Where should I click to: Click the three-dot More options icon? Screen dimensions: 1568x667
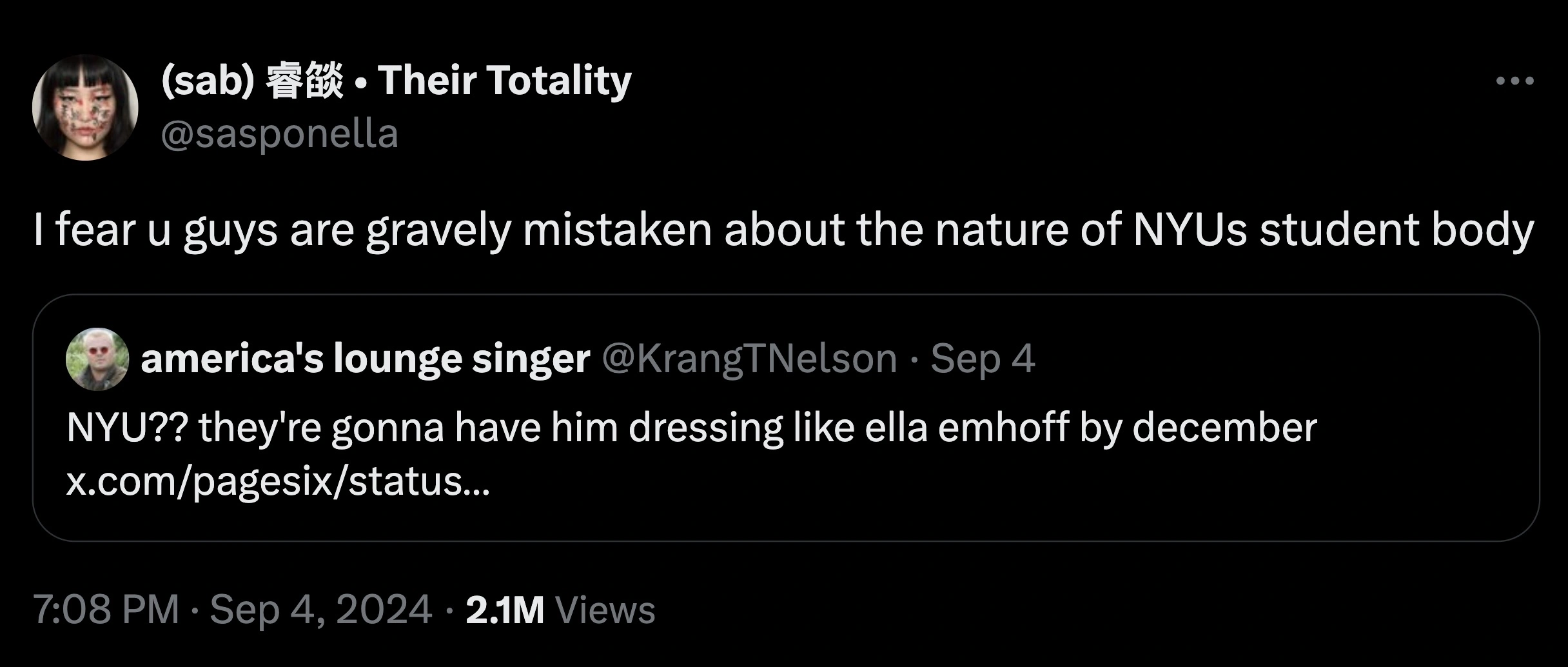coord(1514,81)
